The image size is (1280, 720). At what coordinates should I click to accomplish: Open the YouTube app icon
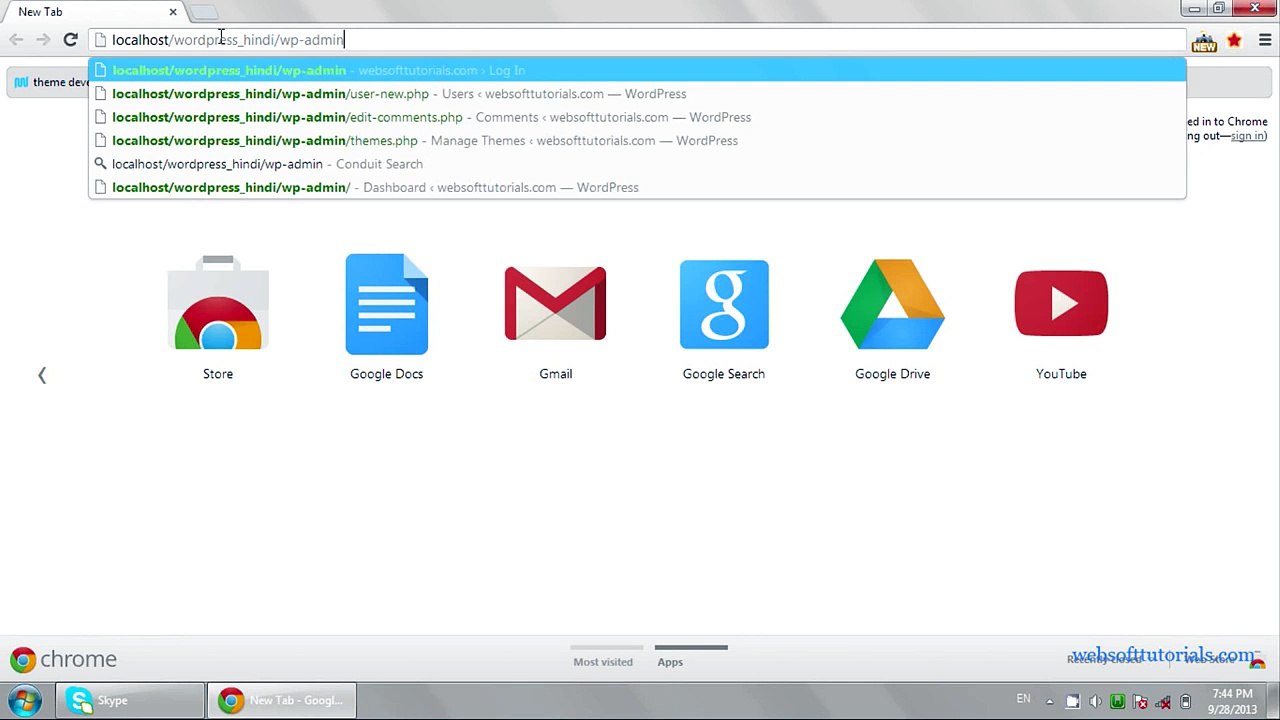[1061, 303]
